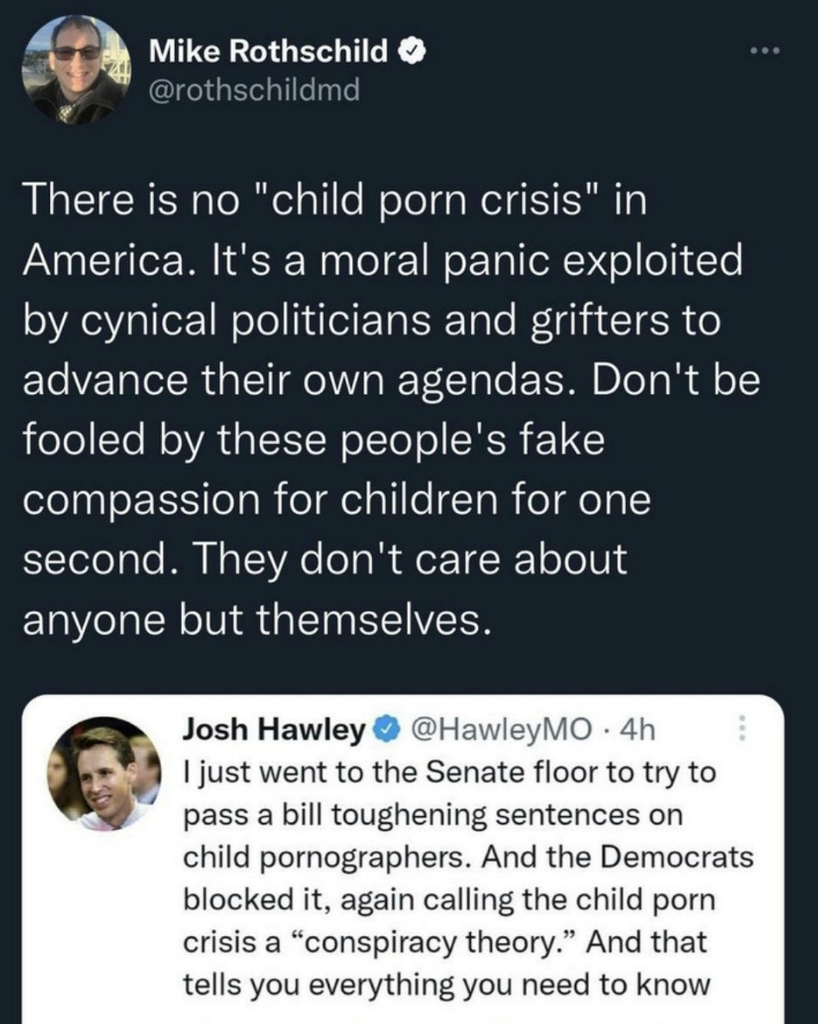
Task: Open Mike Rothschild's profile picture
Action: [77, 70]
